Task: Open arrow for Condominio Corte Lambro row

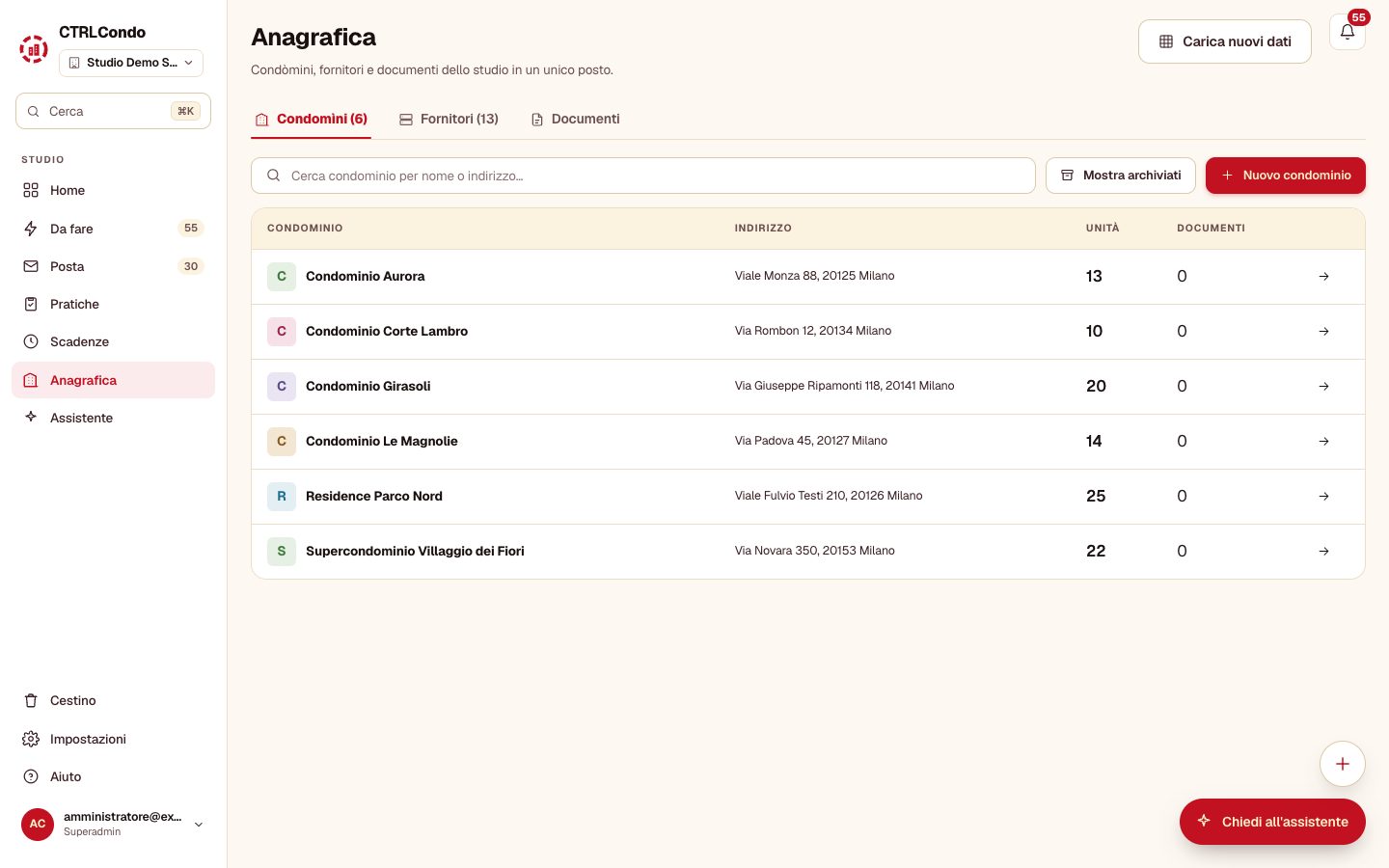Action: point(1323,332)
